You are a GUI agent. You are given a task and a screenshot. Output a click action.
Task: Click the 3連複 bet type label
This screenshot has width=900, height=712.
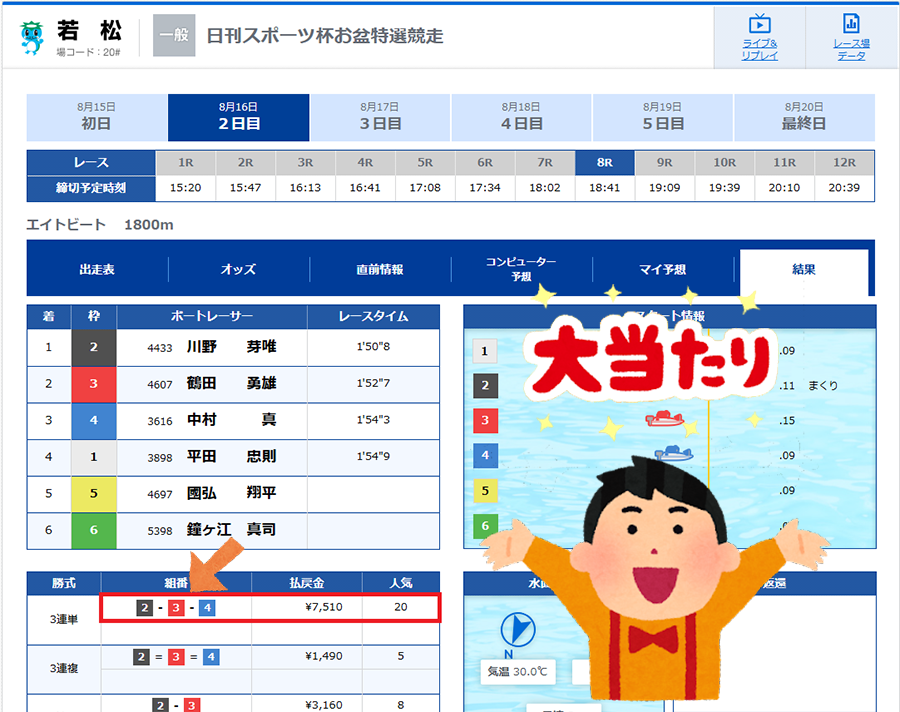tap(64, 668)
